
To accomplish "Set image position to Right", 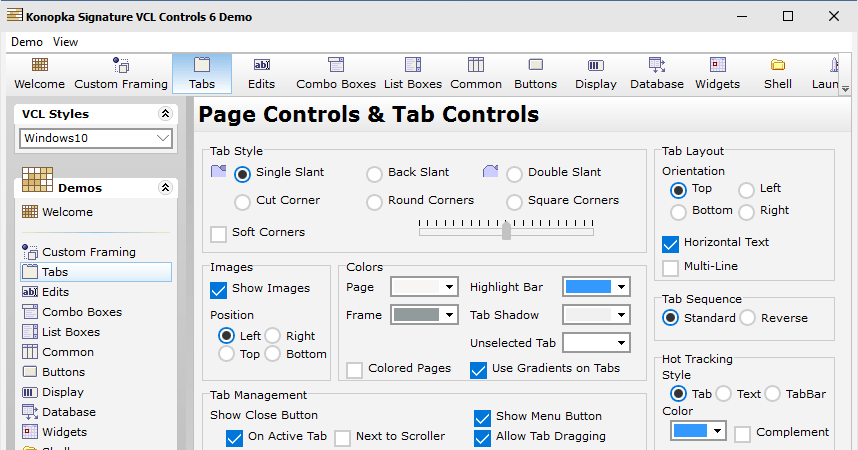I will pyautogui.click(x=273, y=336).
